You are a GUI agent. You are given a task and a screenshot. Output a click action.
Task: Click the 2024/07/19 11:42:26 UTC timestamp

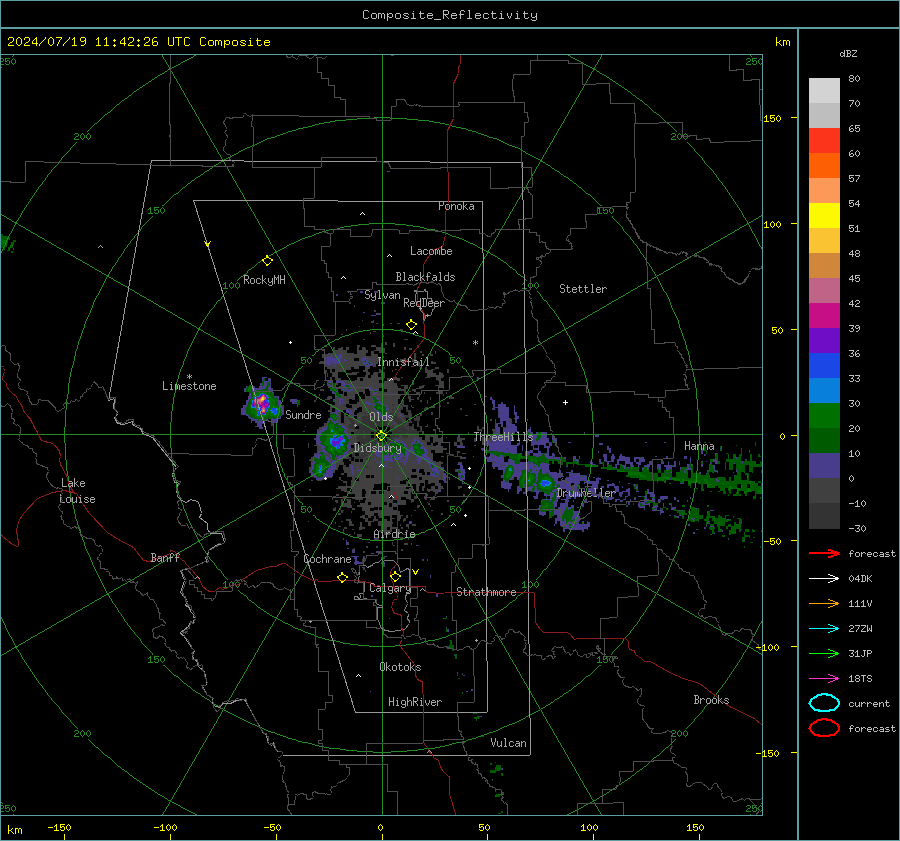pyautogui.click(x=138, y=42)
